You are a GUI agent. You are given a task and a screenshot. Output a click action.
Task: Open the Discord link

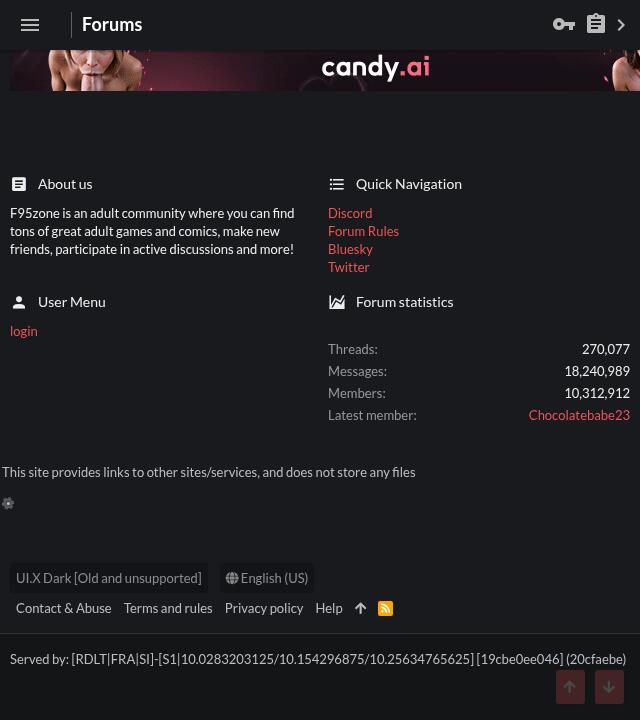[350, 213]
